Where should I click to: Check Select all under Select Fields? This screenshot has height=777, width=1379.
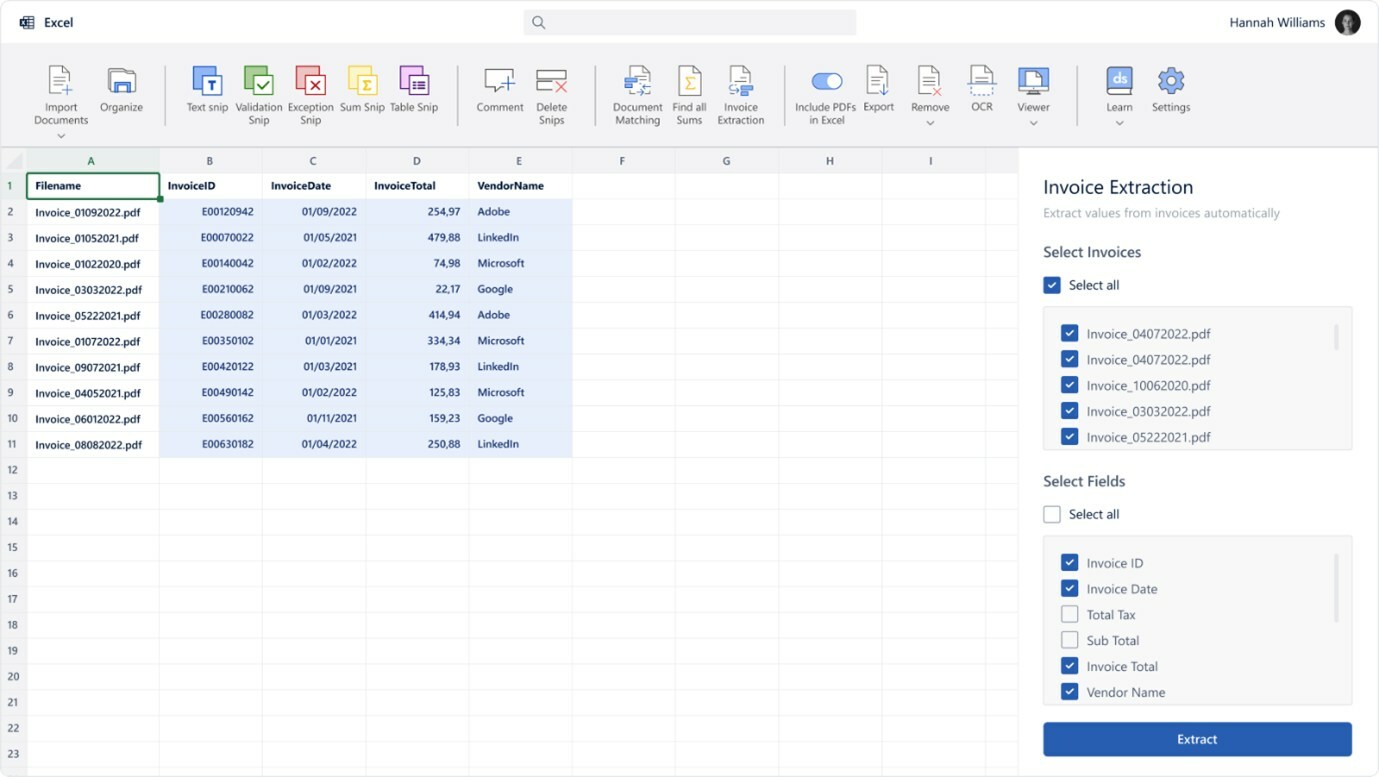pos(1052,514)
